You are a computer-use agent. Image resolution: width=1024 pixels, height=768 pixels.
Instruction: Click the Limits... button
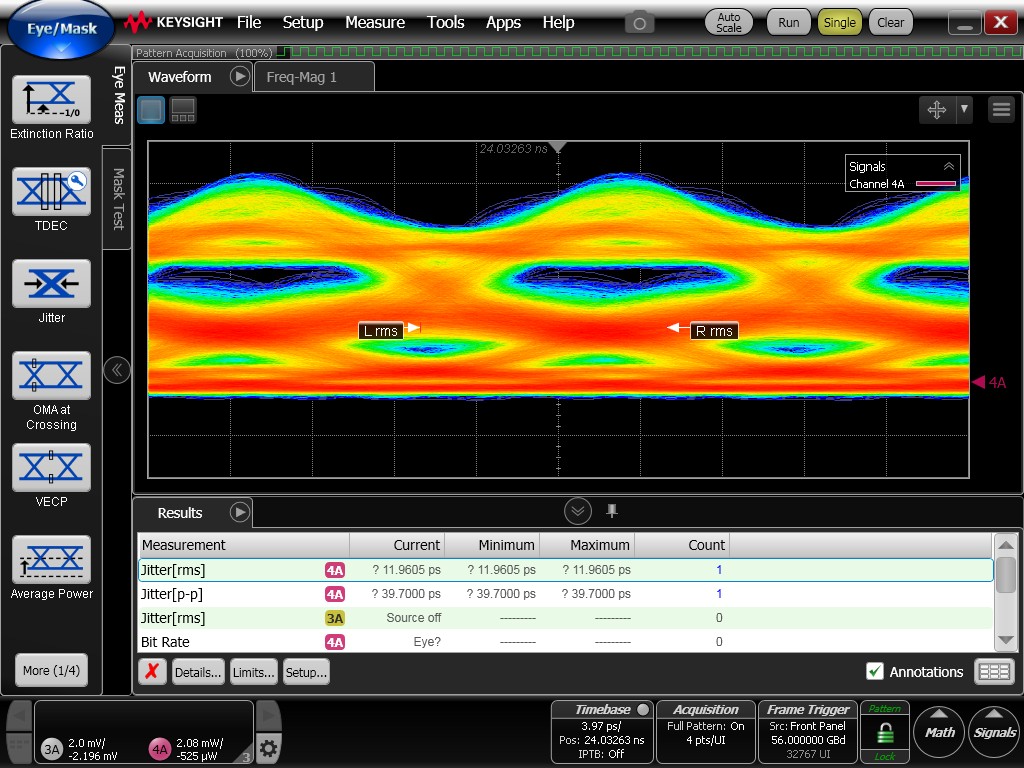[x=254, y=672]
